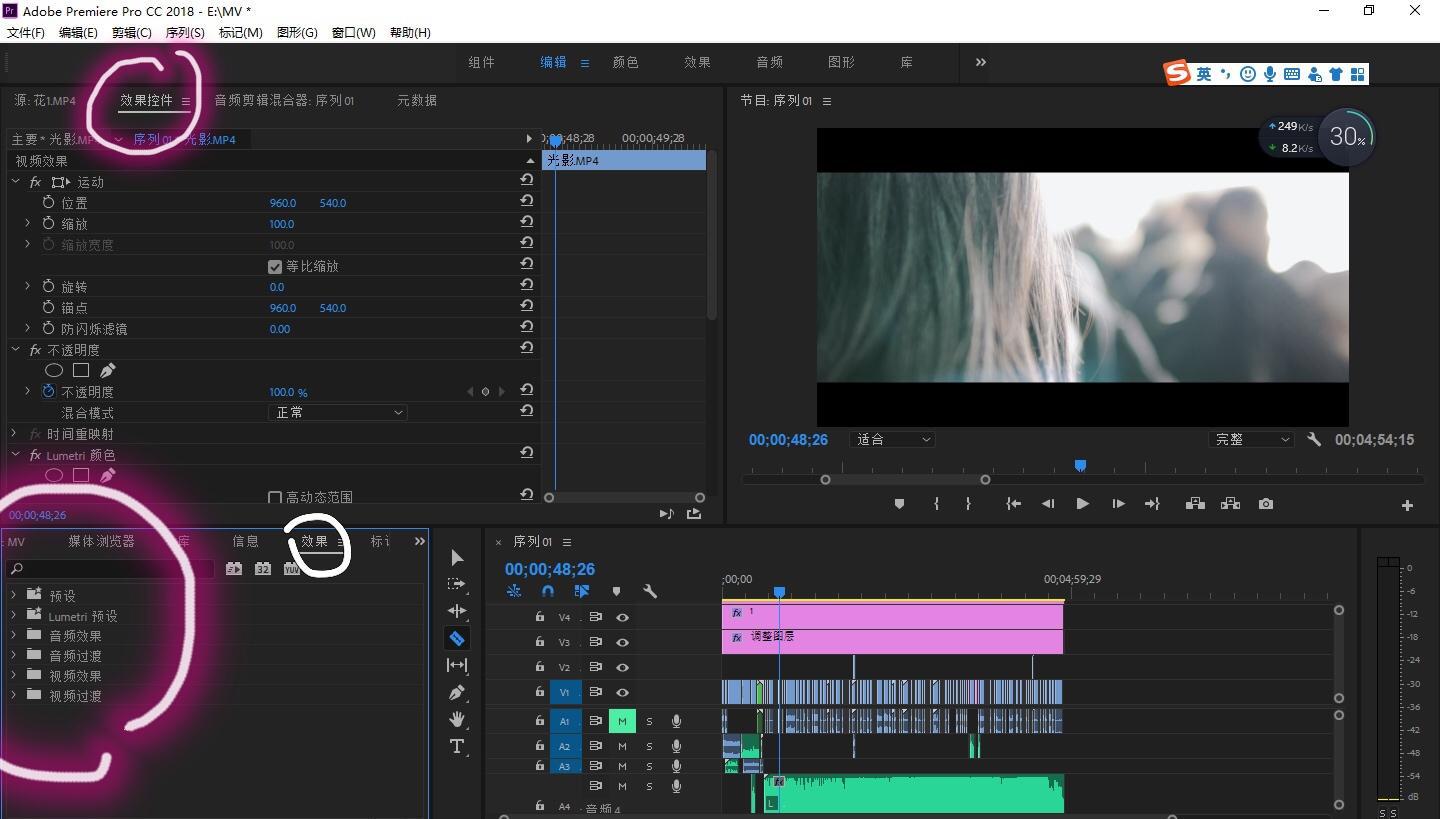Open 序列(S) menu
Screen dimensions: 1440x819
(x=185, y=32)
